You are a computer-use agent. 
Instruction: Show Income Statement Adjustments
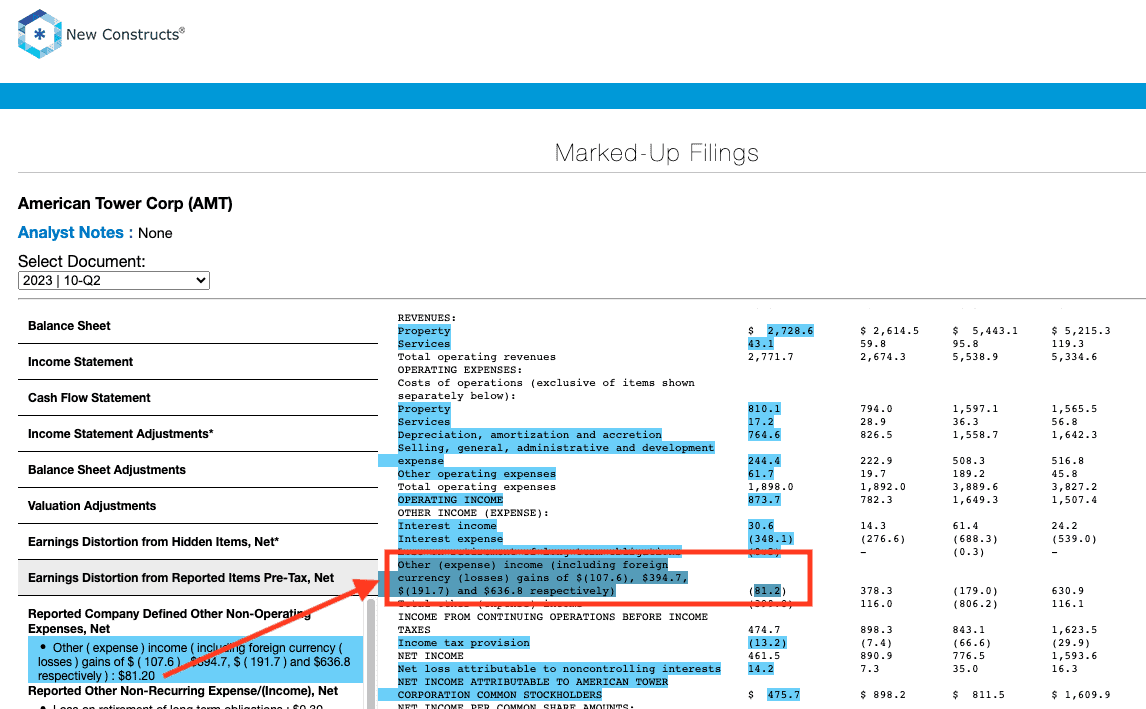pyautogui.click(x=197, y=433)
